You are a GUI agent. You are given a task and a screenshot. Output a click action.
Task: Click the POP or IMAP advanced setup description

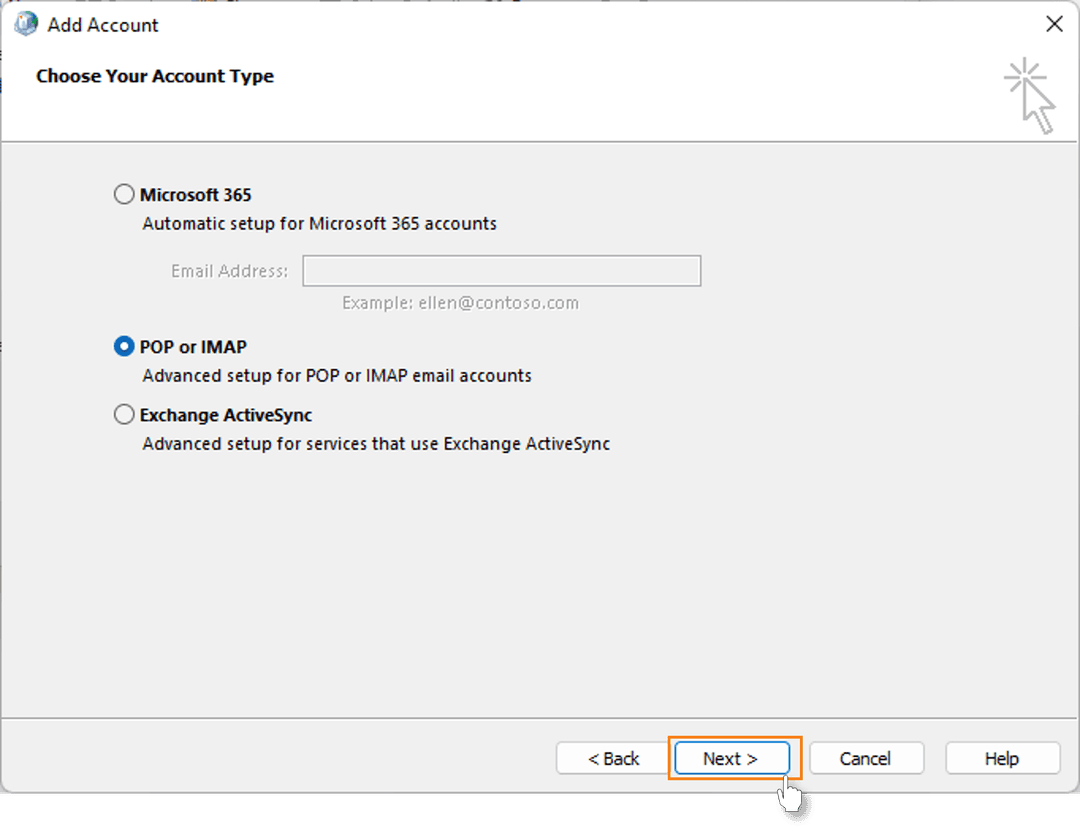[330, 375]
